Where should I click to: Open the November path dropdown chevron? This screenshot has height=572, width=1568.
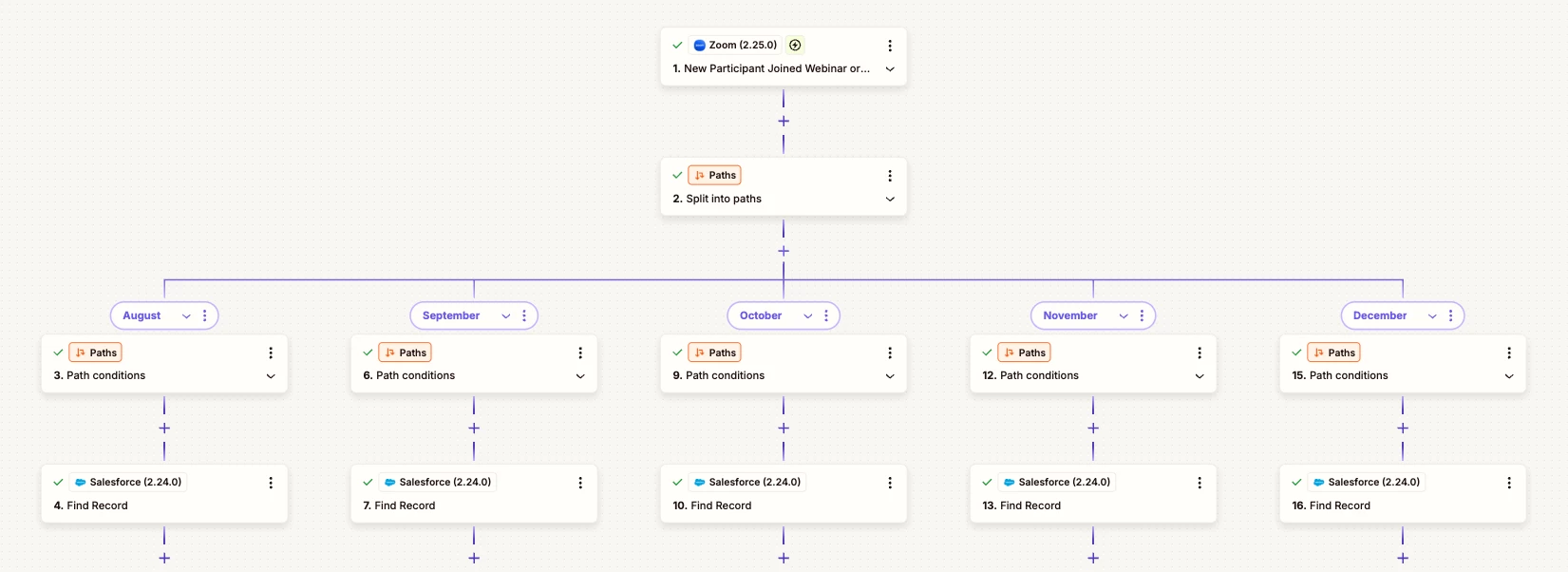coord(1124,315)
